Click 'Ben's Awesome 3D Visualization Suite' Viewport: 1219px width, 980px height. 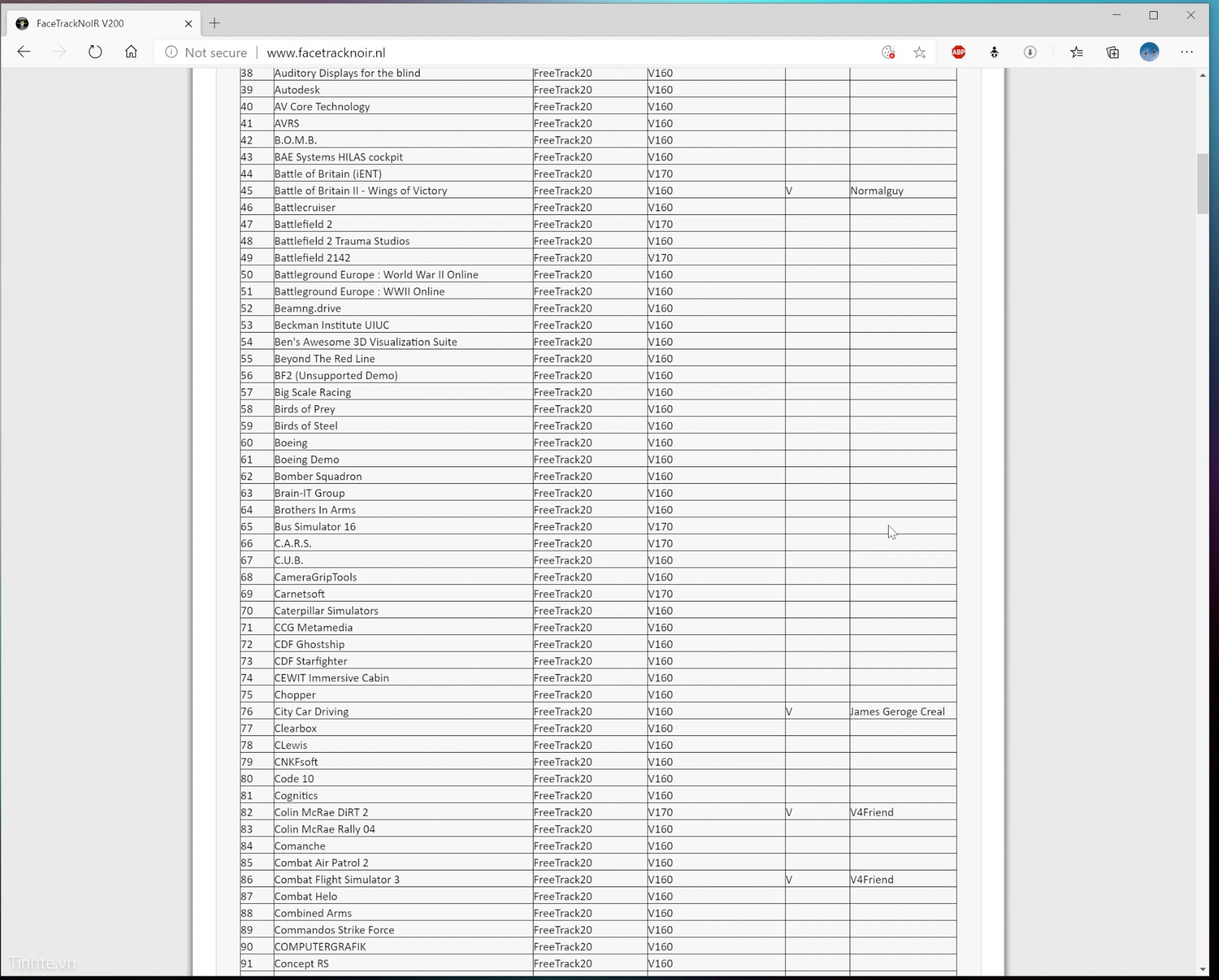pos(365,342)
